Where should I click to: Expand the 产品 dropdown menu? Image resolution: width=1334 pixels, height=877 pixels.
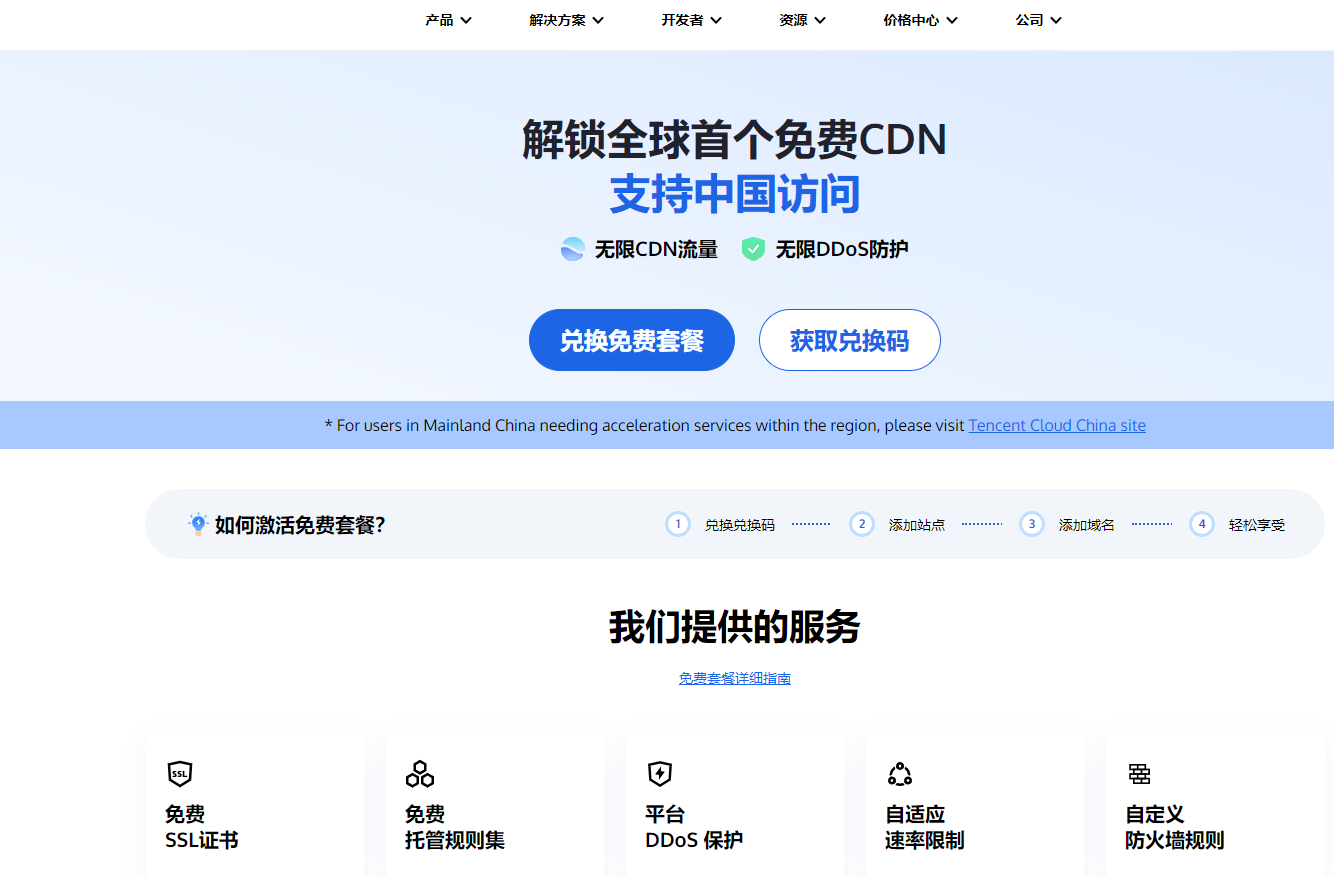click(448, 19)
